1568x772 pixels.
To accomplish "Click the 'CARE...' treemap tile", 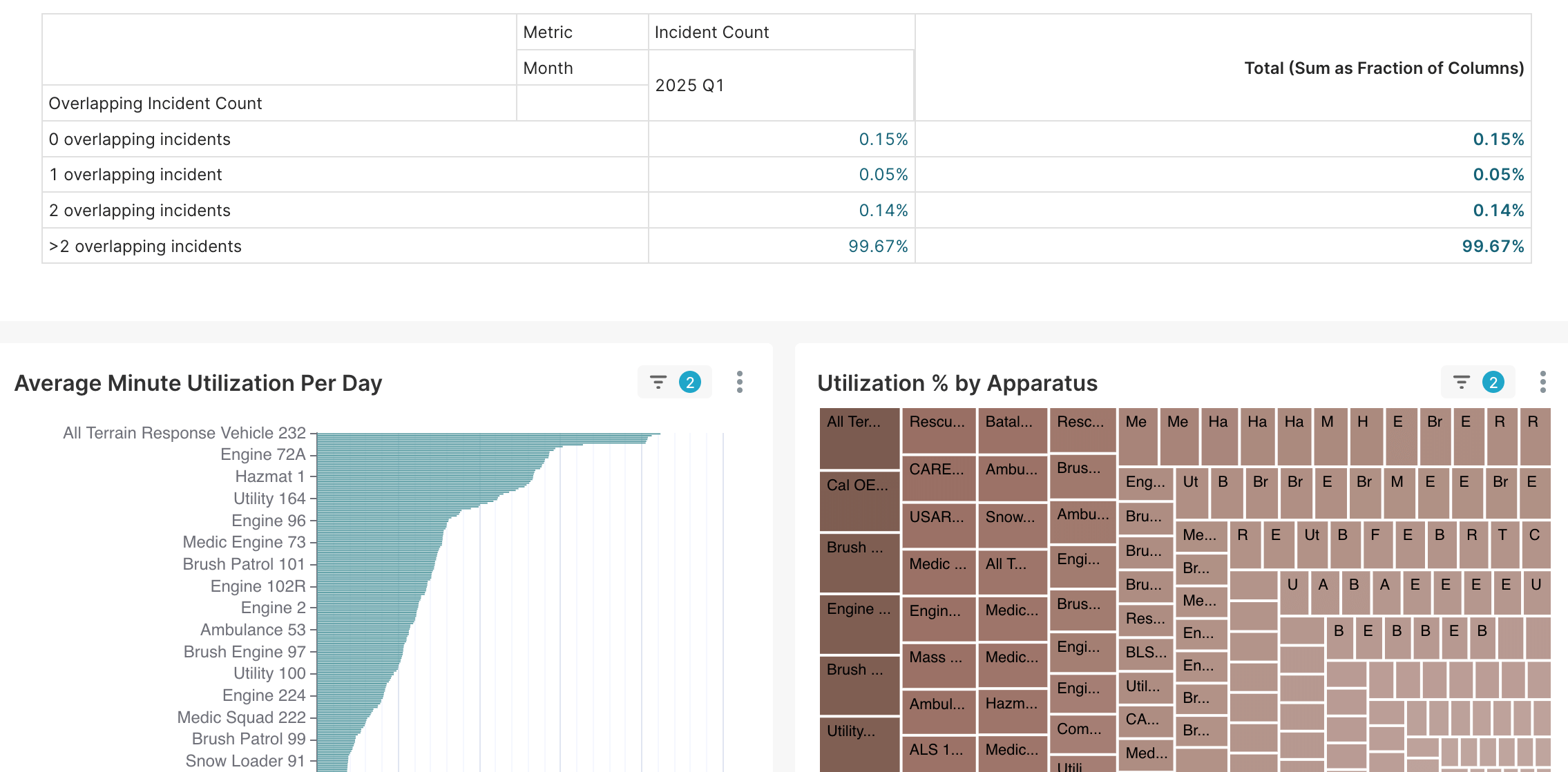I will pyautogui.click(x=938, y=477).
